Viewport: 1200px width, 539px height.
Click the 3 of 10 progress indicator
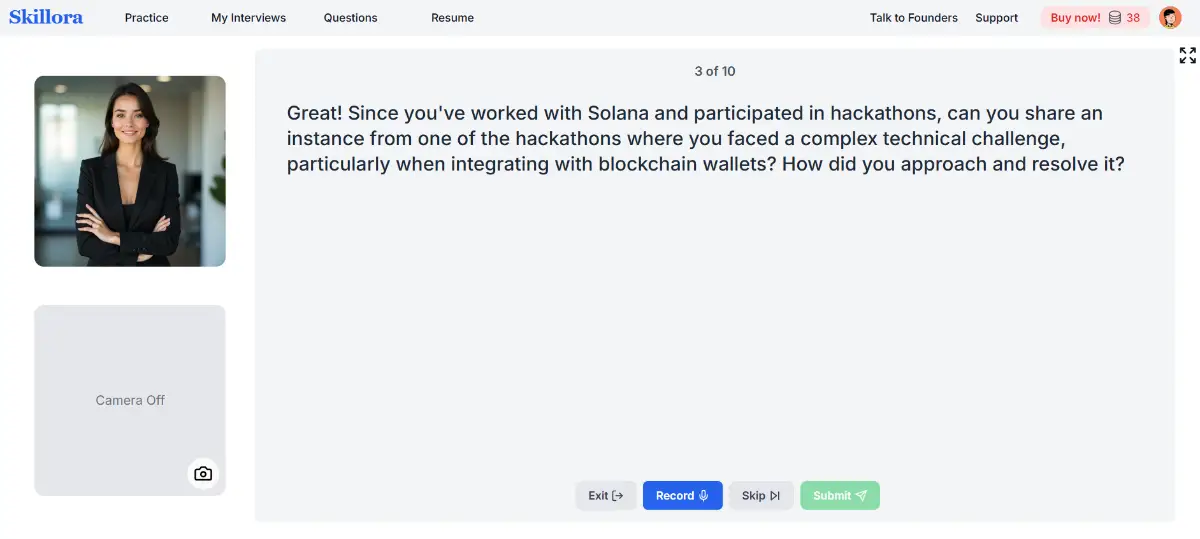714,71
